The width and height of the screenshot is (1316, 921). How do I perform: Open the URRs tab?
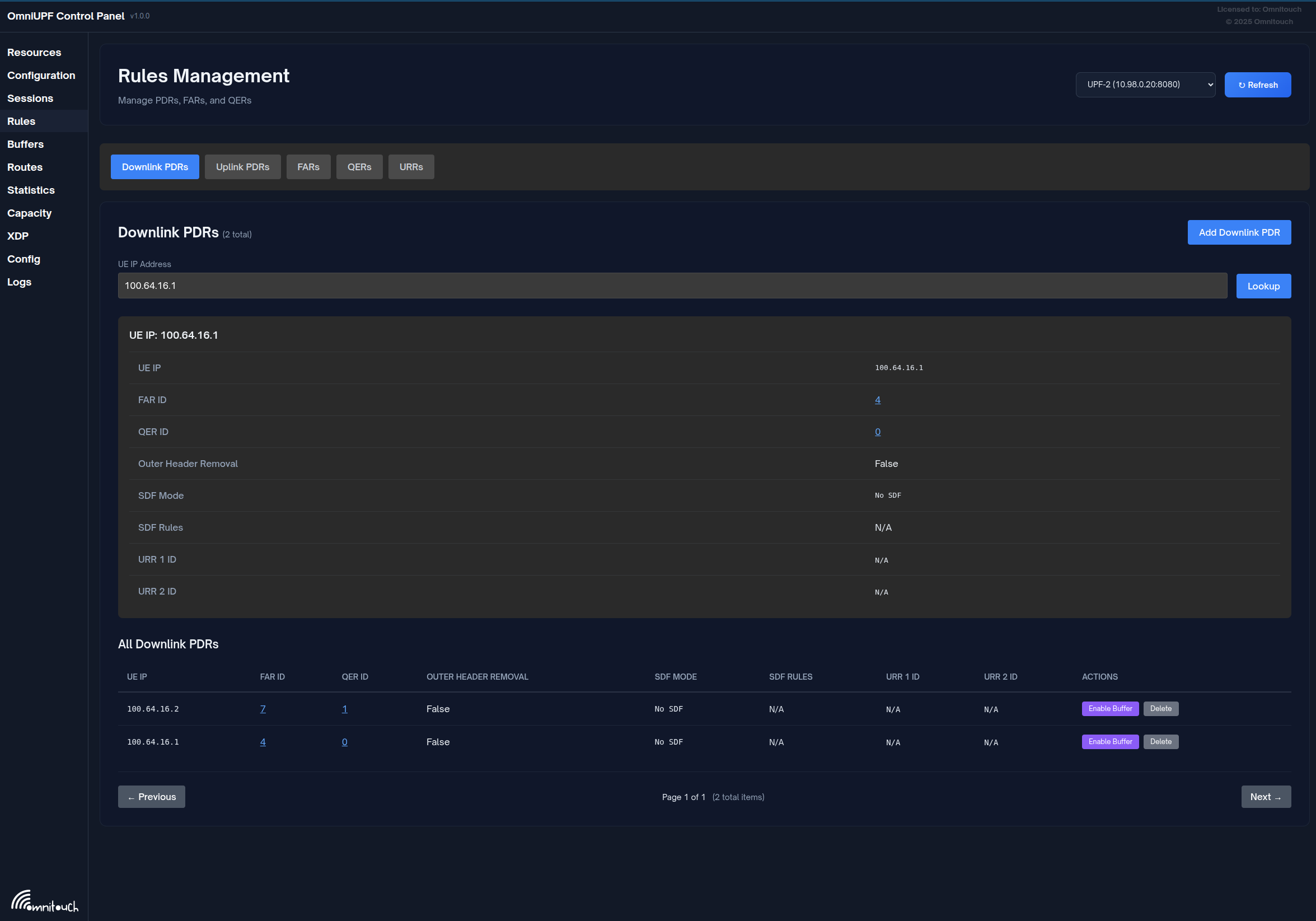pyautogui.click(x=411, y=167)
